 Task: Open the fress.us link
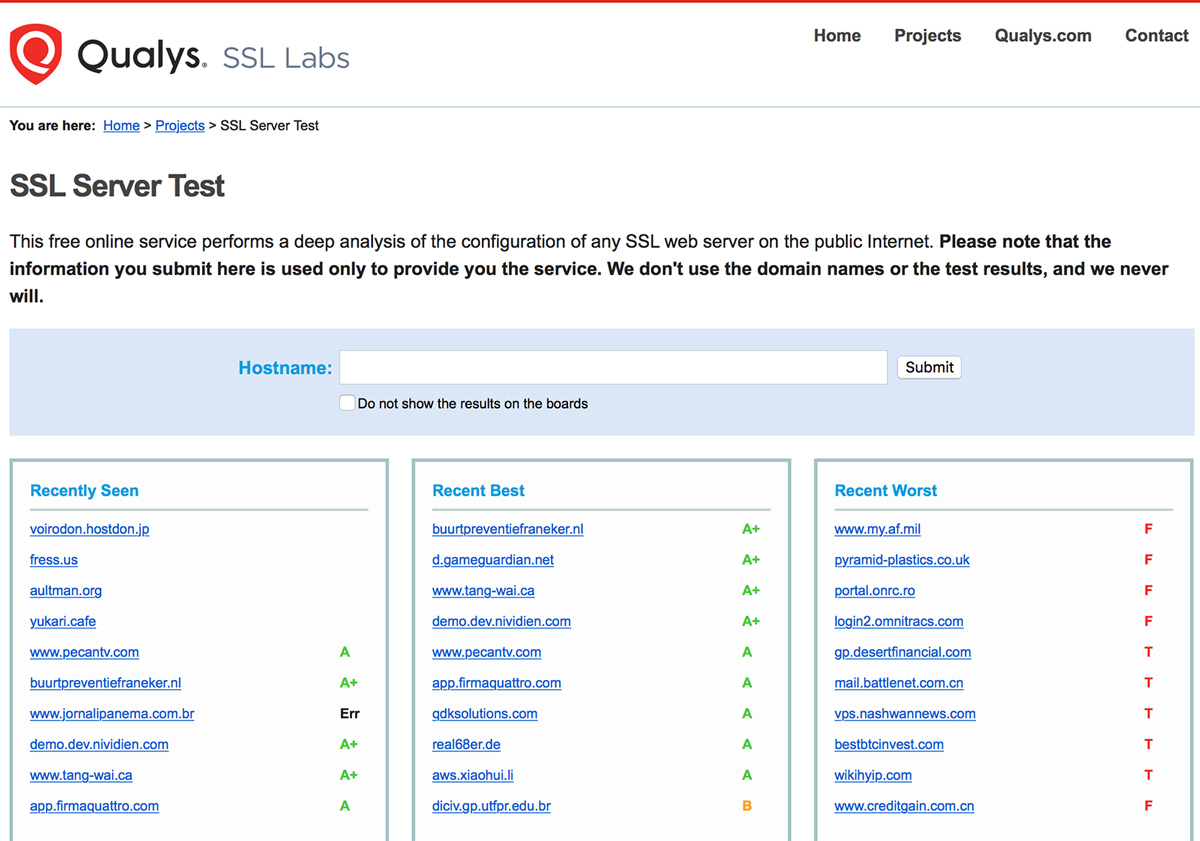click(54, 560)
